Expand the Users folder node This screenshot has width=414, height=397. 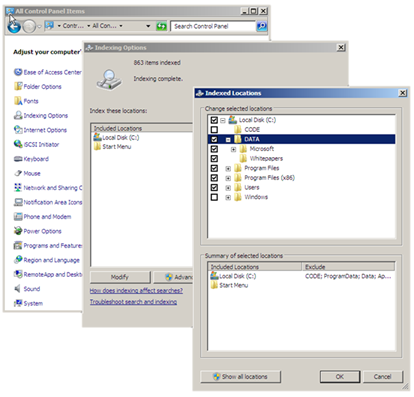[x=228, y=188]
